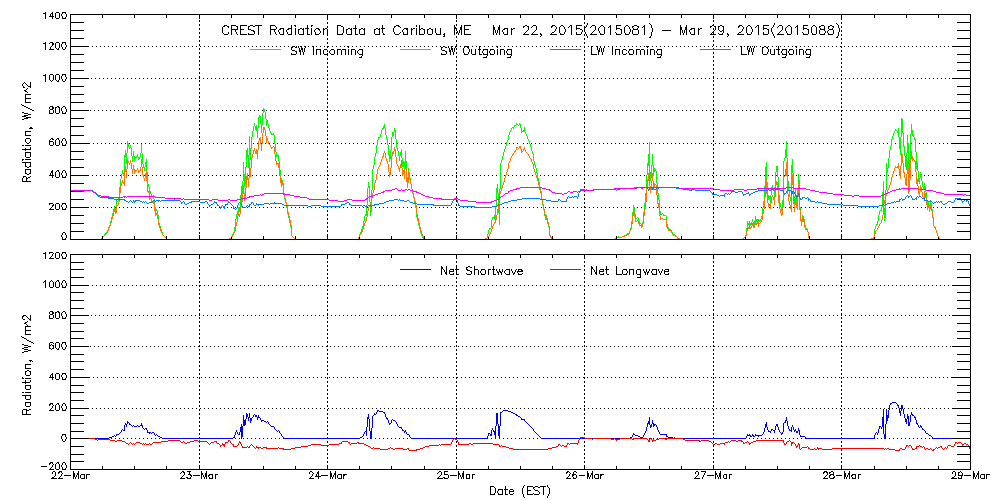Click the chart title for Caribou, ME

[x=530, y=30]
